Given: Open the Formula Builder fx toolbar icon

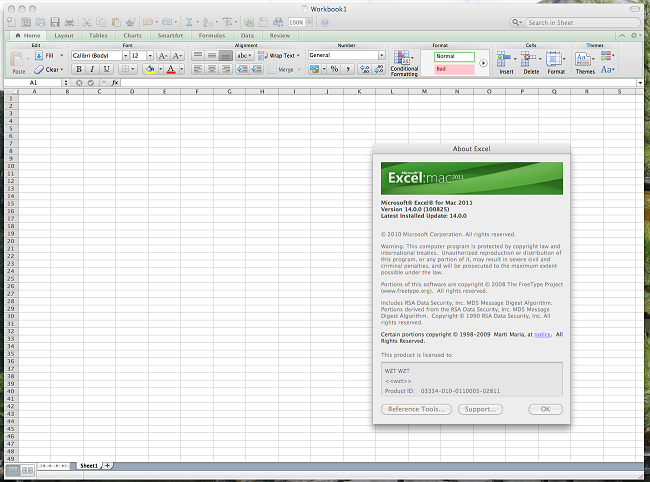Looking at the screenshot, I should 249,22.
